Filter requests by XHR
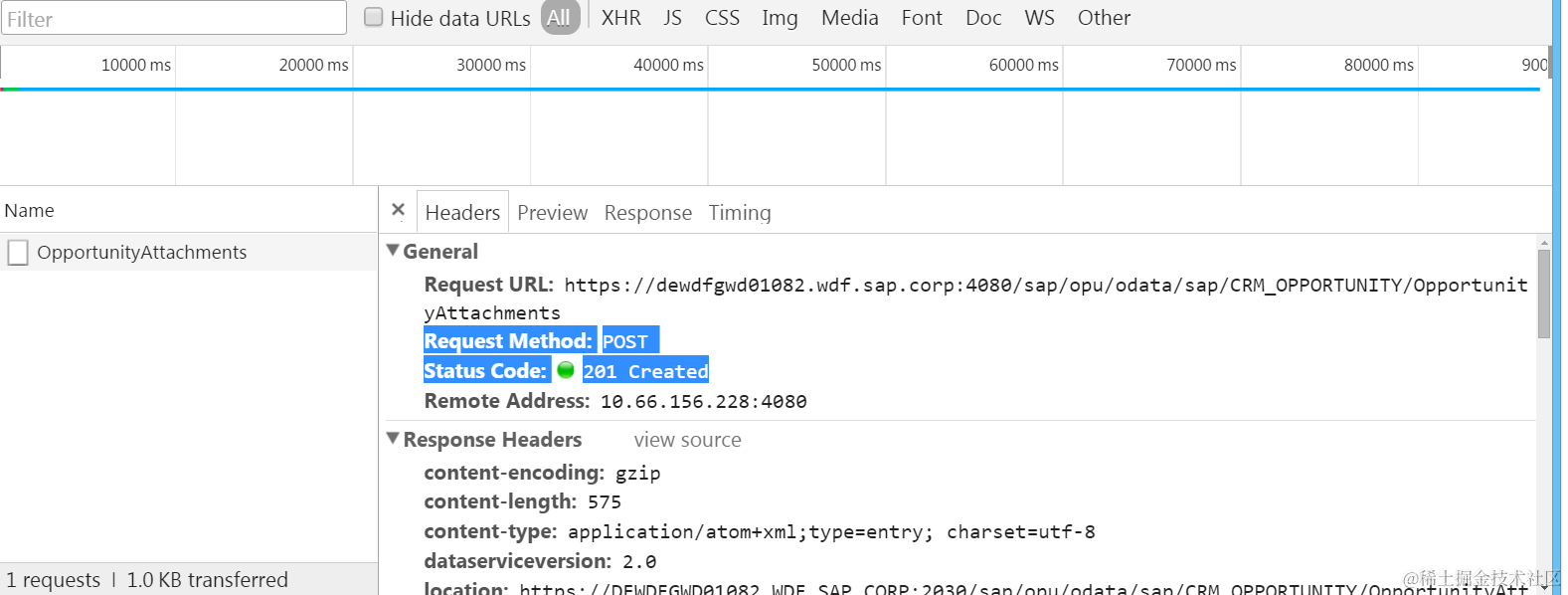 (x=621, y=18)
